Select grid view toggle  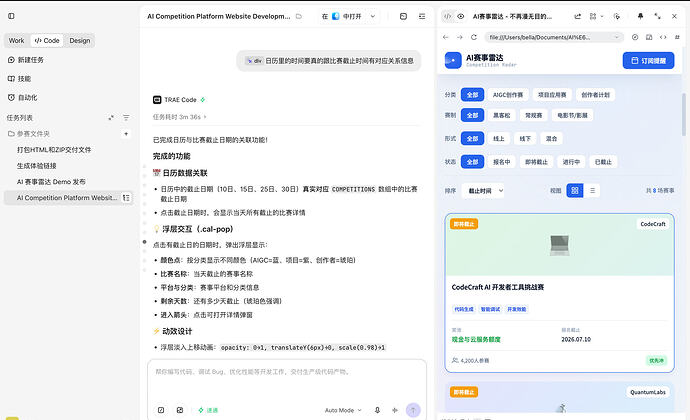point(575,191)
